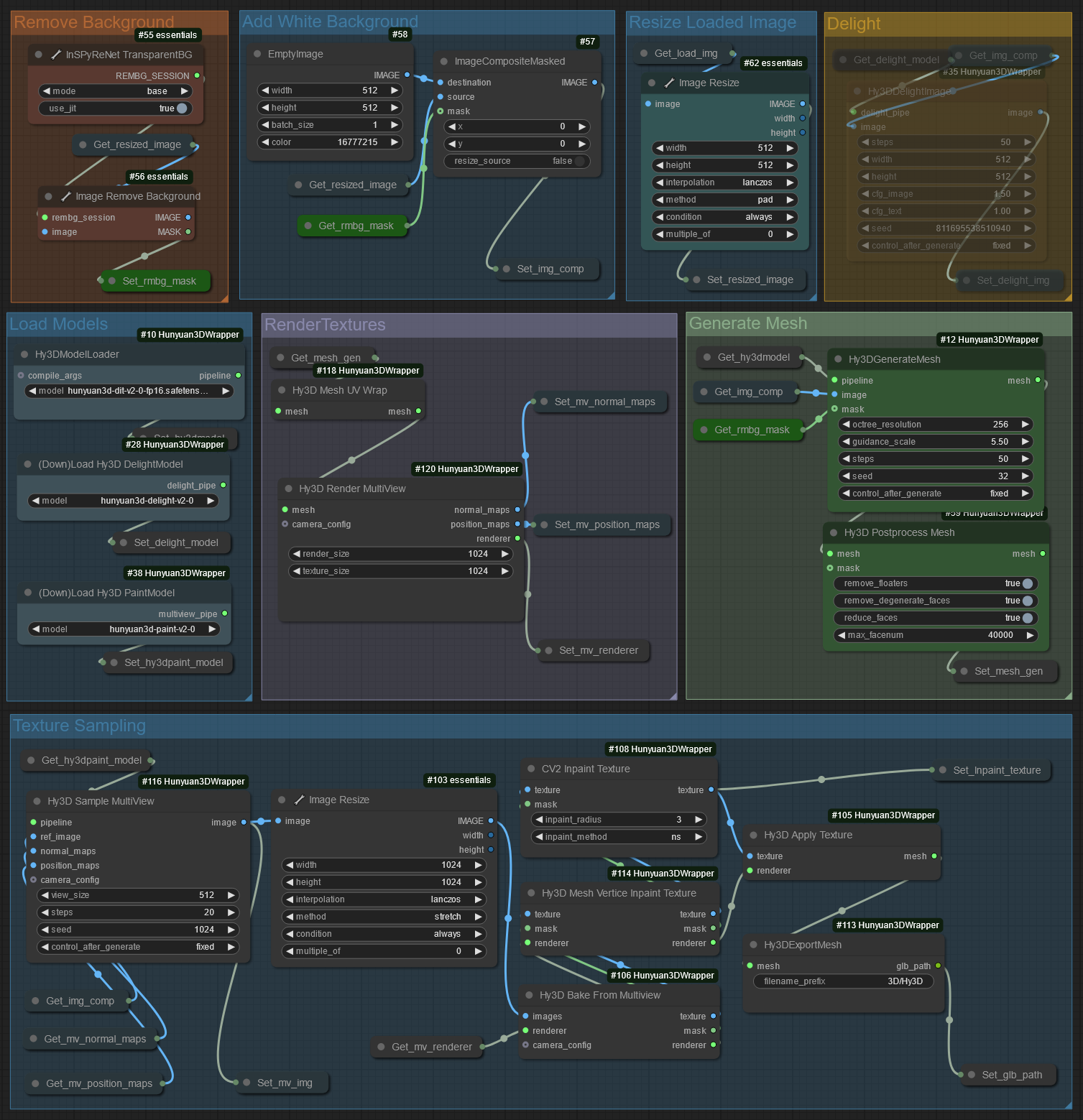Collapse the InSPyReNet TransparentBG node via its title dot
The height and width of the screenshot is (1120, 1083).
click(x=38, y=55)
